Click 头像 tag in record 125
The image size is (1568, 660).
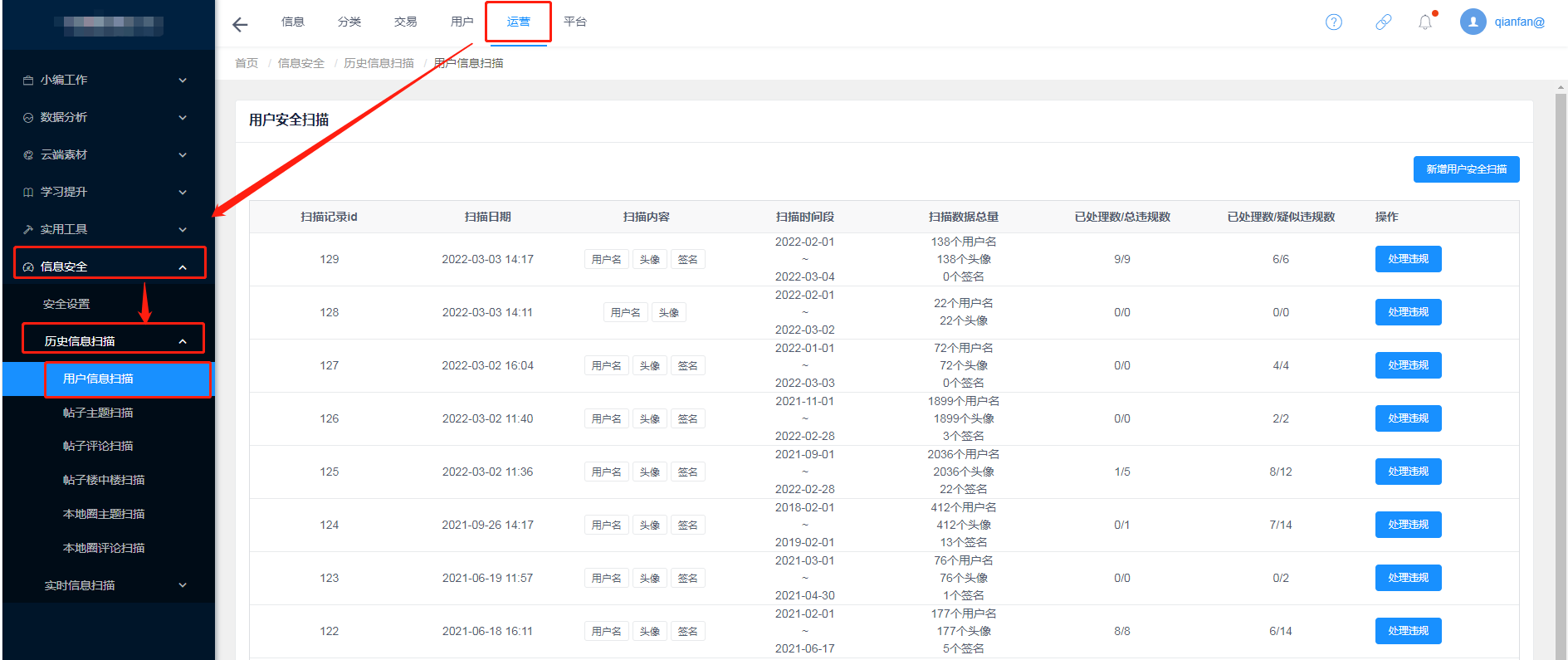(650, 472)
